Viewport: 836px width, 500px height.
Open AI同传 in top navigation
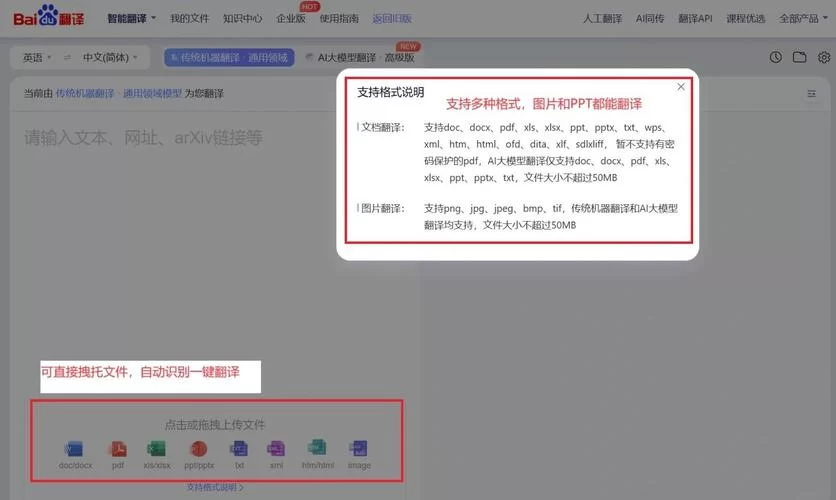[x=650, y=19]
